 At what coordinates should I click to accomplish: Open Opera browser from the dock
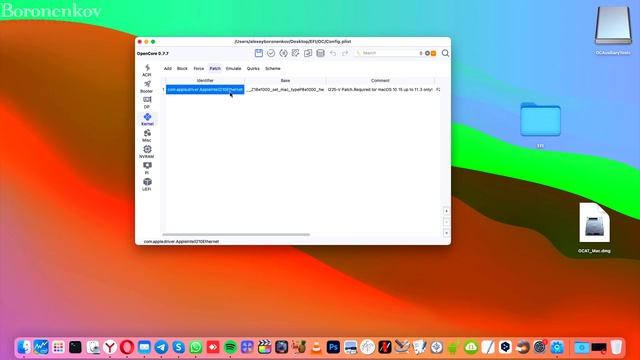pos(127,347)
